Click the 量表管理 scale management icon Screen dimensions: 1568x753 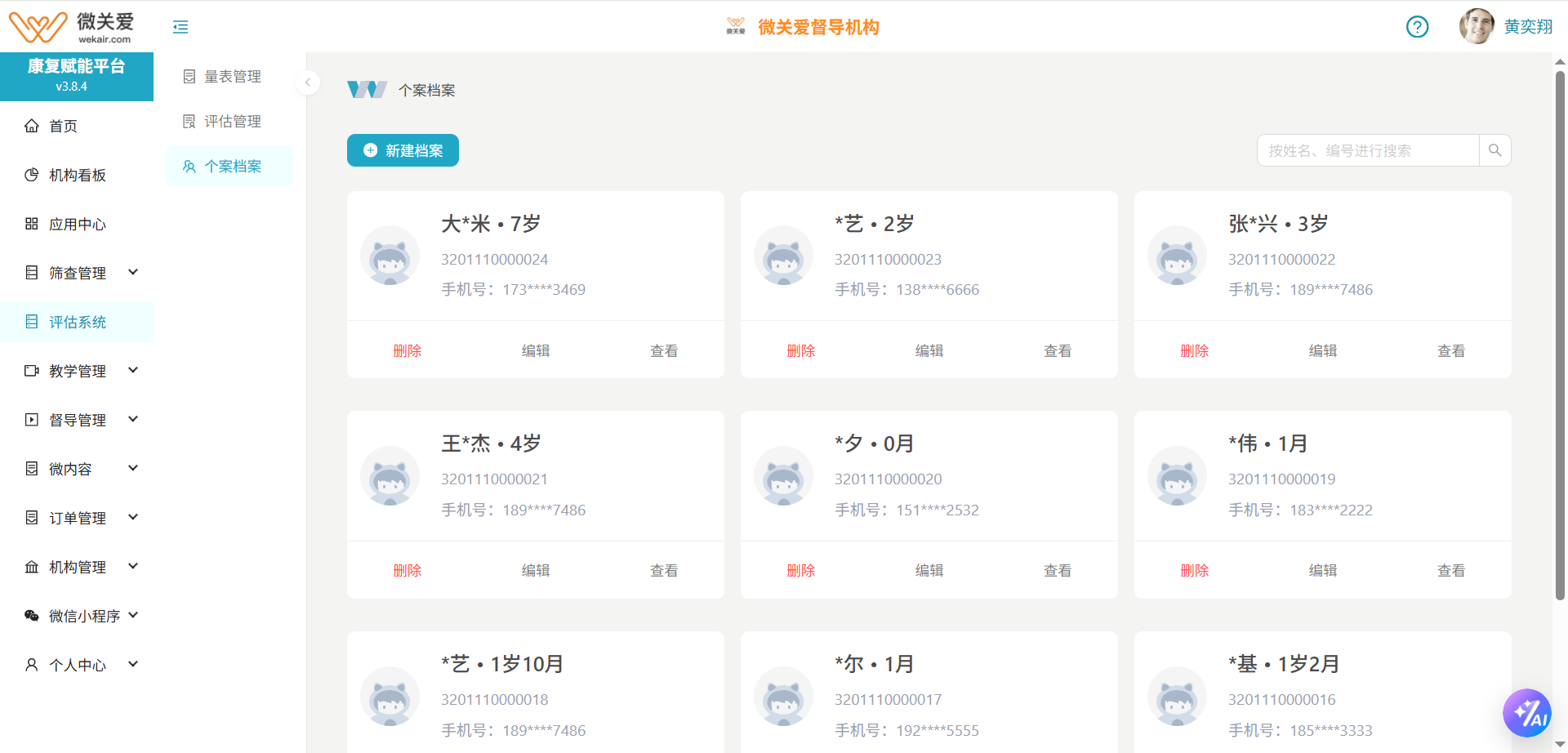(x=189, y=76)
